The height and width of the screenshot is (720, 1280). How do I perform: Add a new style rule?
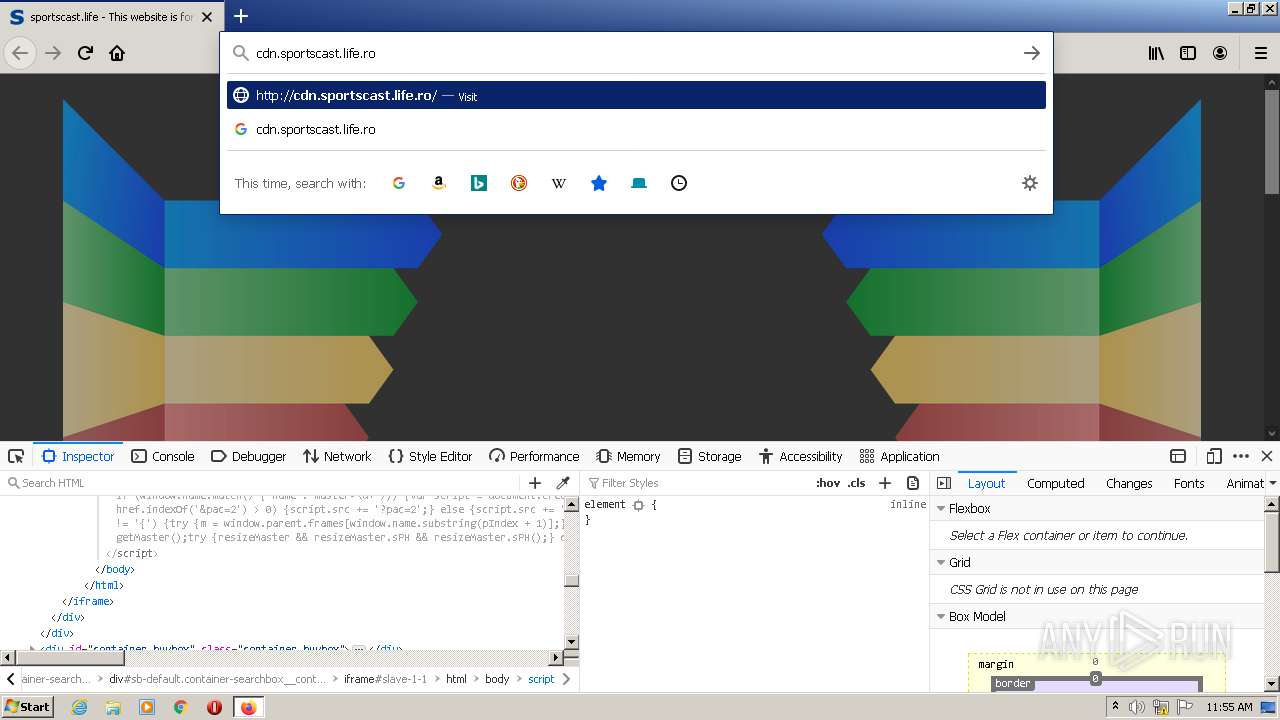pyautogui.click(x=885, y=483)
